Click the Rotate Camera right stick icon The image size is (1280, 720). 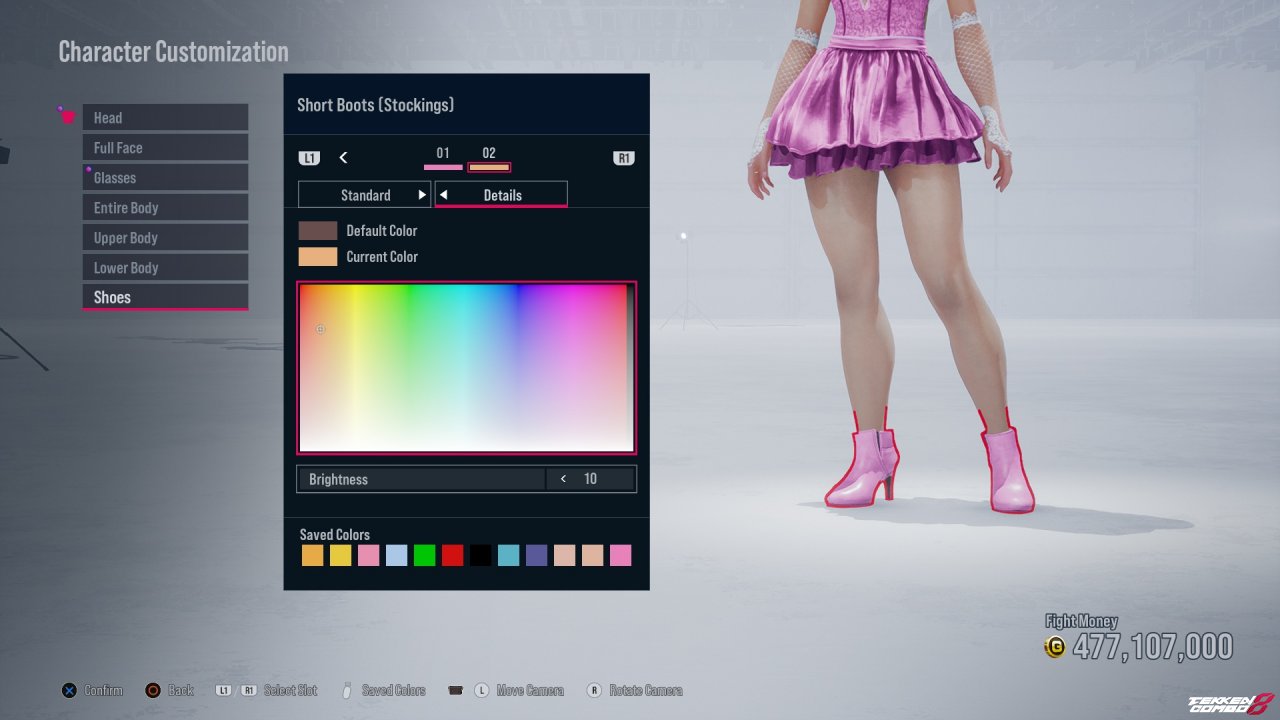tap(594, 690)
